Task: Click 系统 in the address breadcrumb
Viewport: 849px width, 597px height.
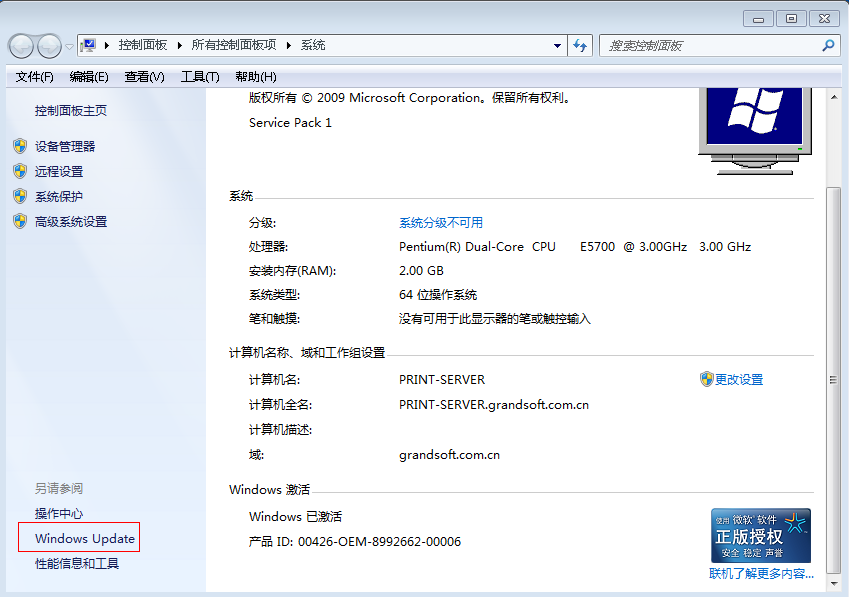Action: 313,45
